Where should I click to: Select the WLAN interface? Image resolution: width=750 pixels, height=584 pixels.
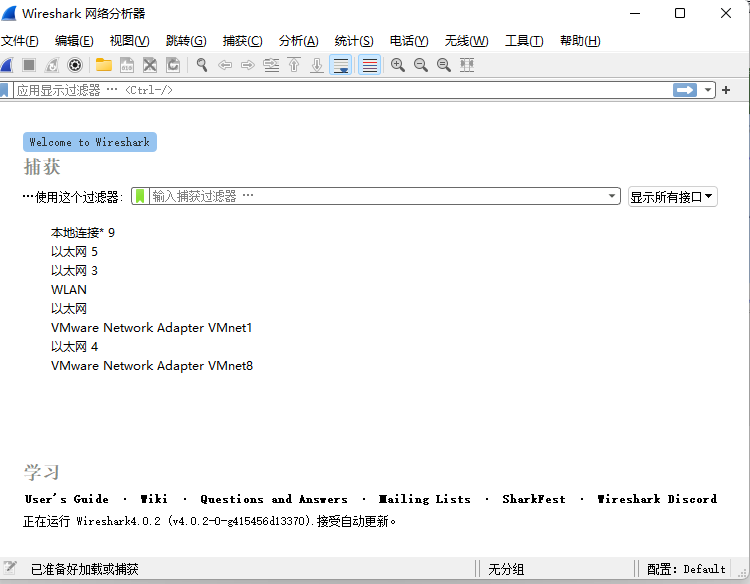(x=69, y=290)
